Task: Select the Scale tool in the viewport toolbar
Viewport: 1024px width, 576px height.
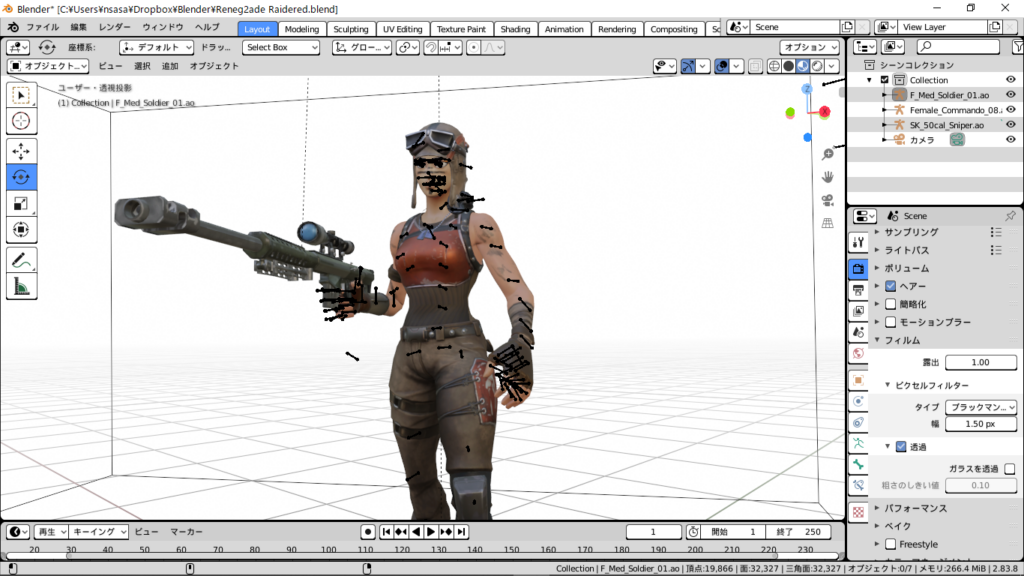Action: 22,204
